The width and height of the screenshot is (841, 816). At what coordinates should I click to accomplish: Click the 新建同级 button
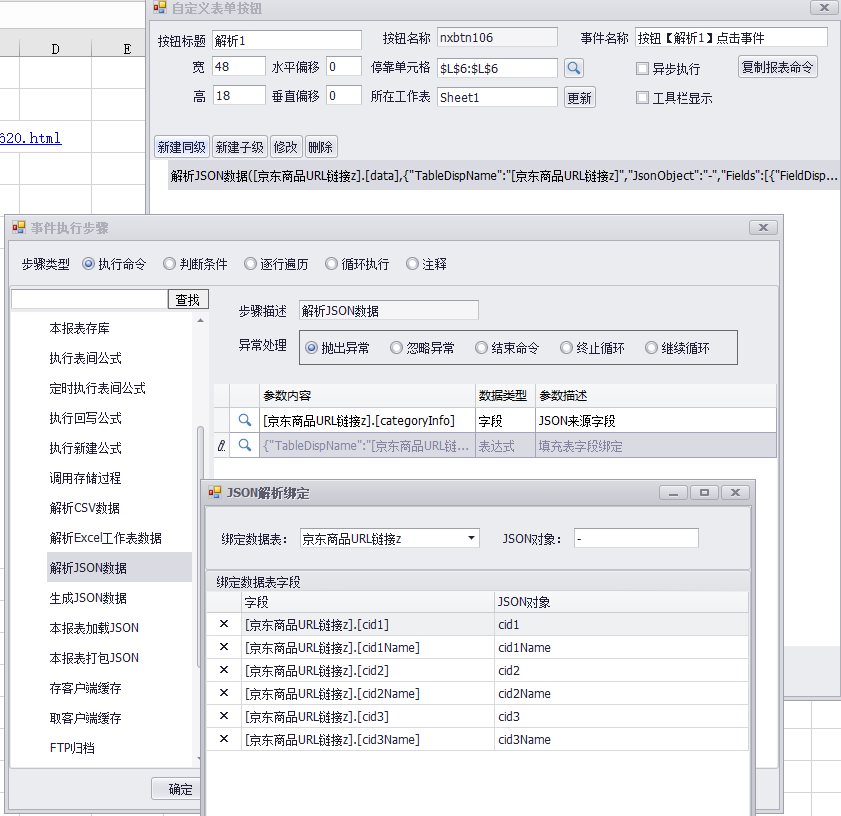182,147
